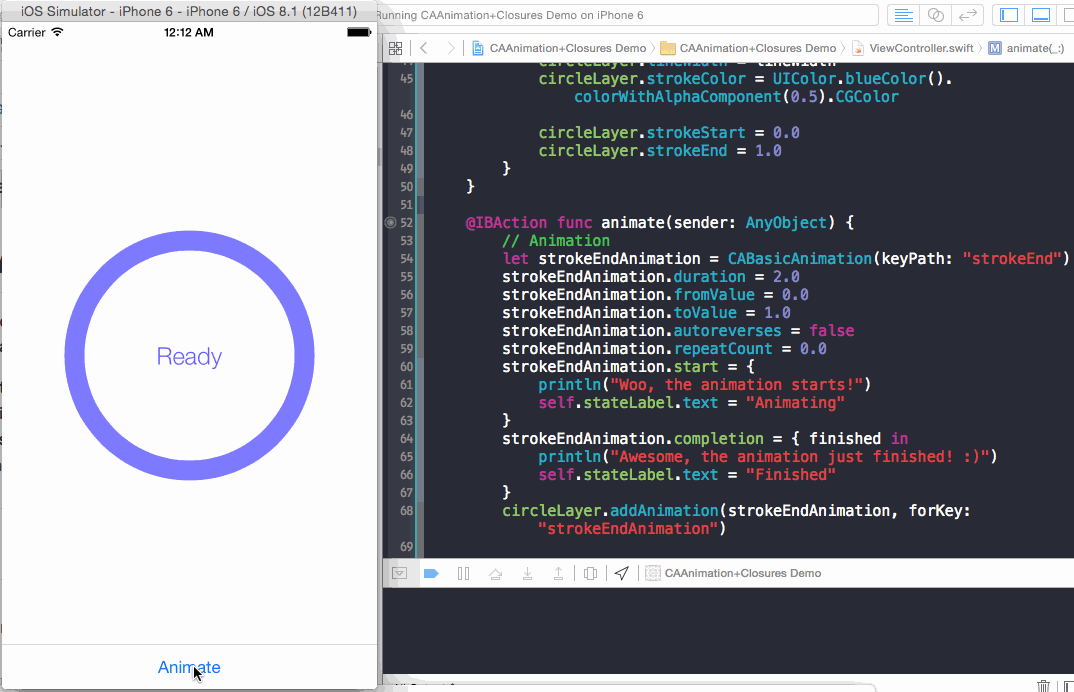Click CABasicAnimation in line 54

pos(799,259)
